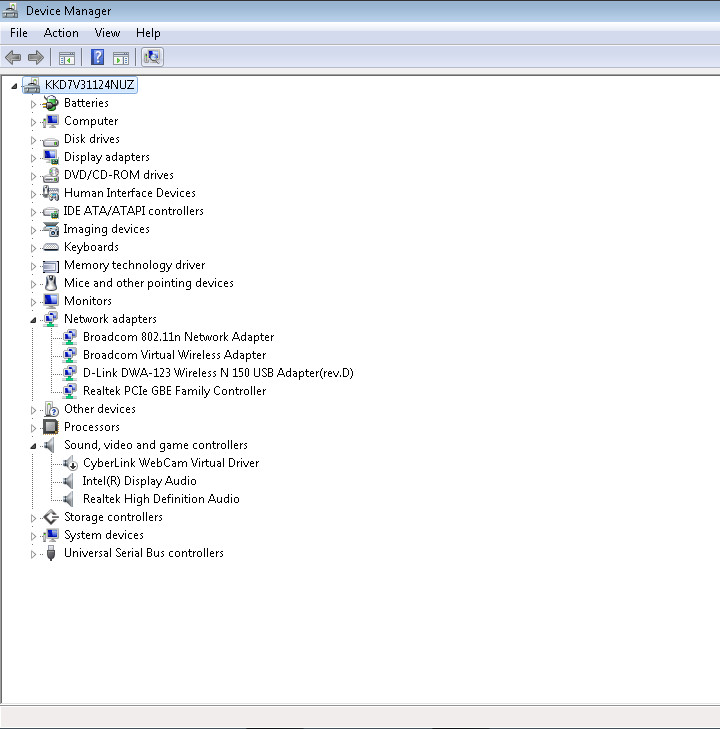Click the Back arrow toolbar icon

click(13, 58)
